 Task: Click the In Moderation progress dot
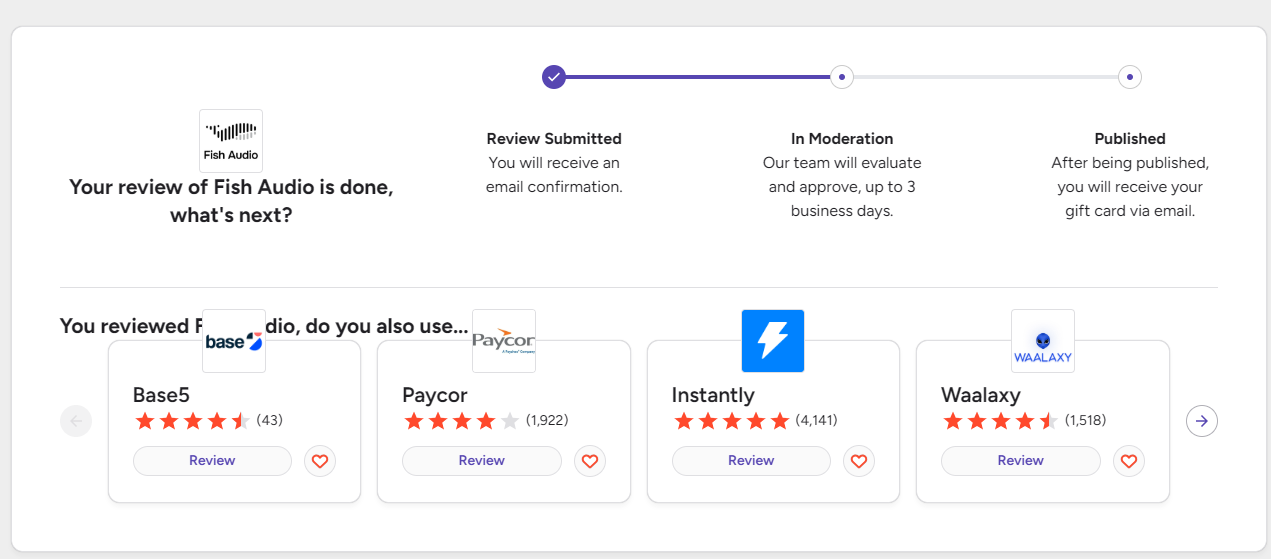click(x=842, y=77)
